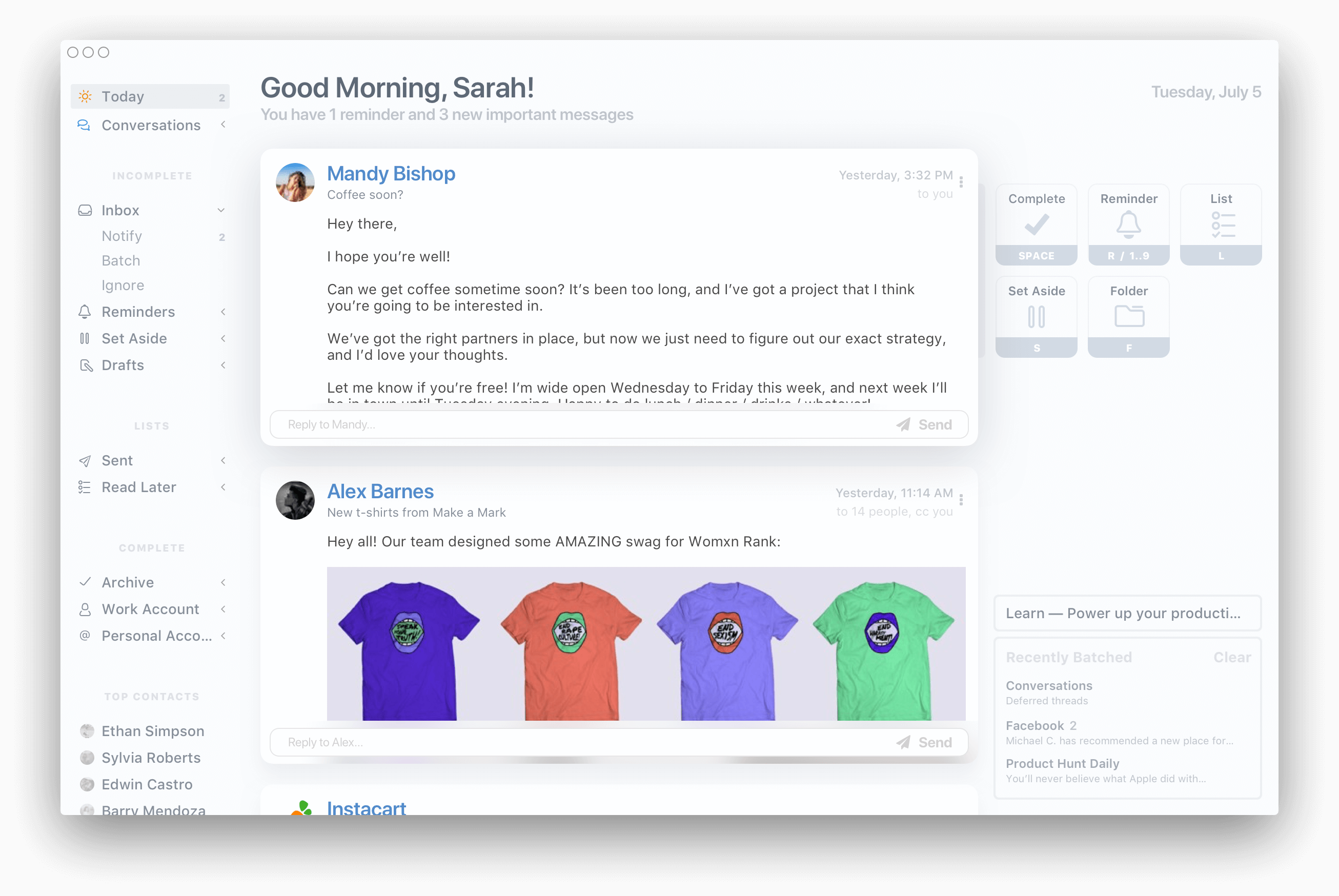This screenshot has height=896, width=1339.
Task: Click Mandy Bishop's profile avatar
Action: coord(295,183)
